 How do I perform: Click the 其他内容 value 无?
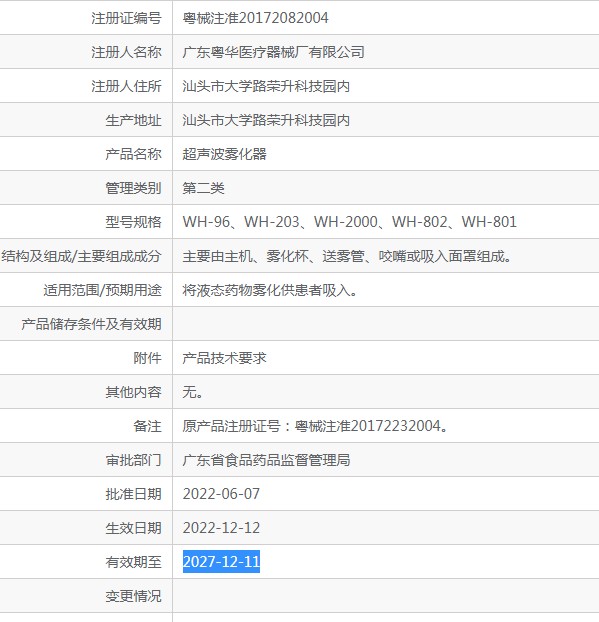(x=193, y=392)
